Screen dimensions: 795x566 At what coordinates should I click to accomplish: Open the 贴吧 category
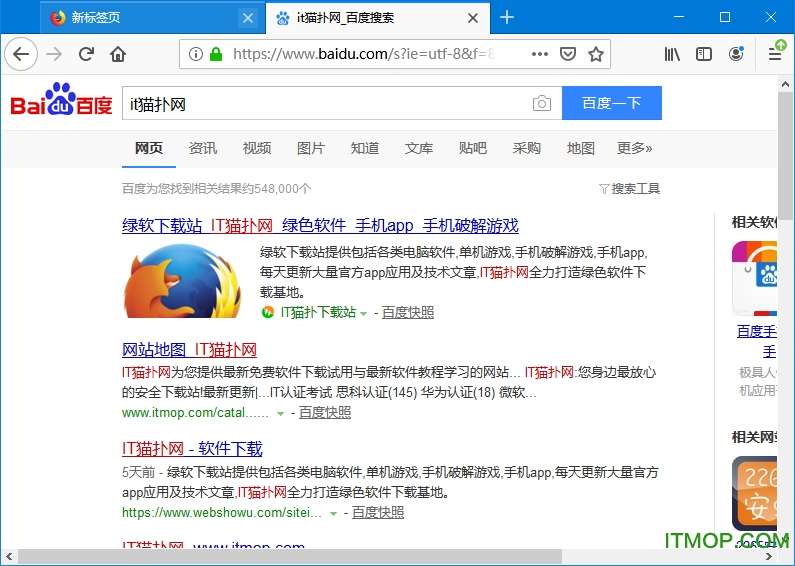point(473,148)
